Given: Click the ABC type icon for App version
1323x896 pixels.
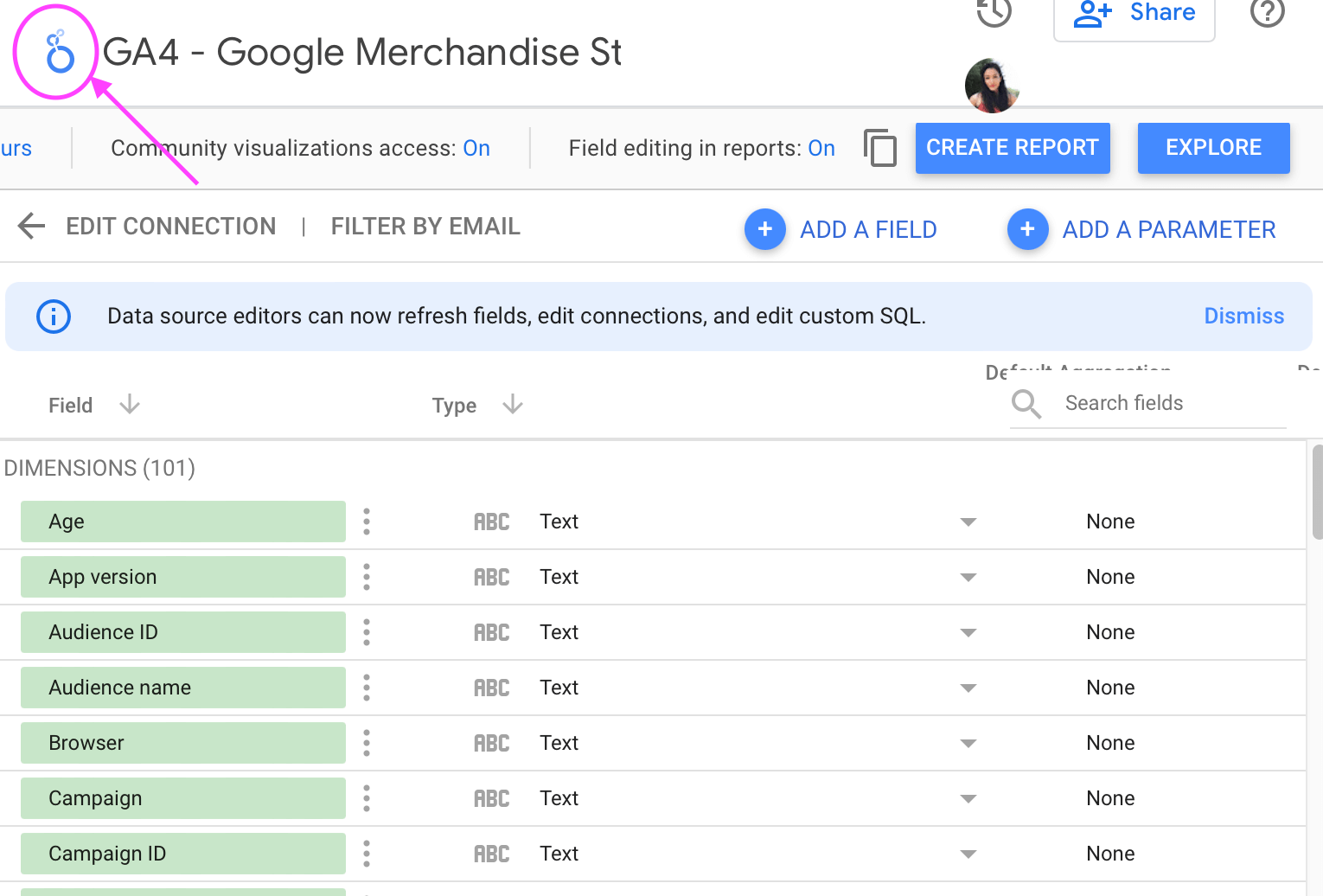Looking at the screenshot, I should coord(492,577).
